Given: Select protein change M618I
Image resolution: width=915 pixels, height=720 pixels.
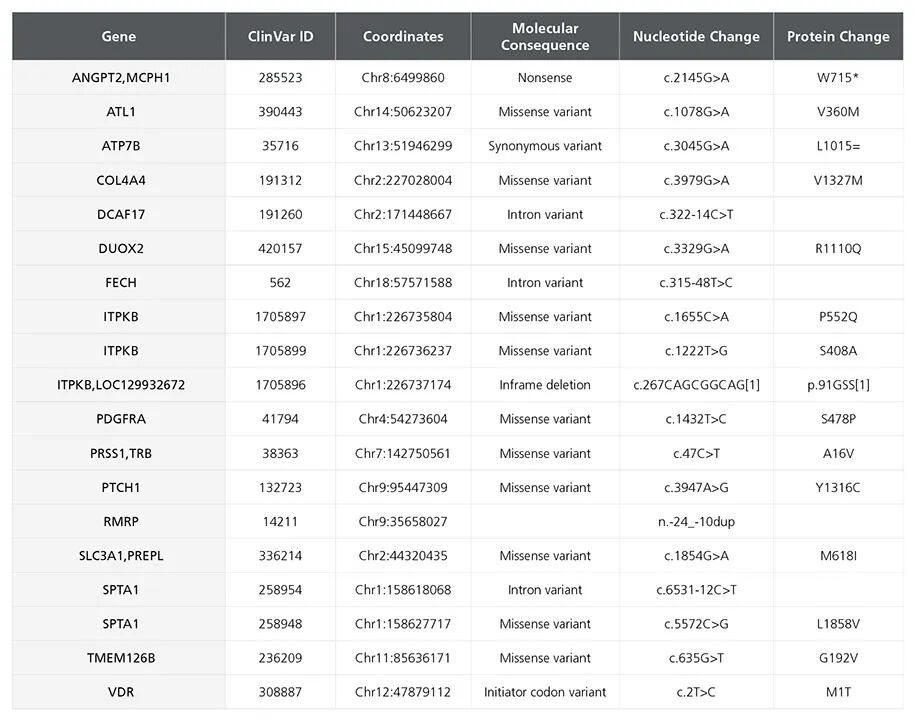Looking at the screenshot, I should 838,555.
